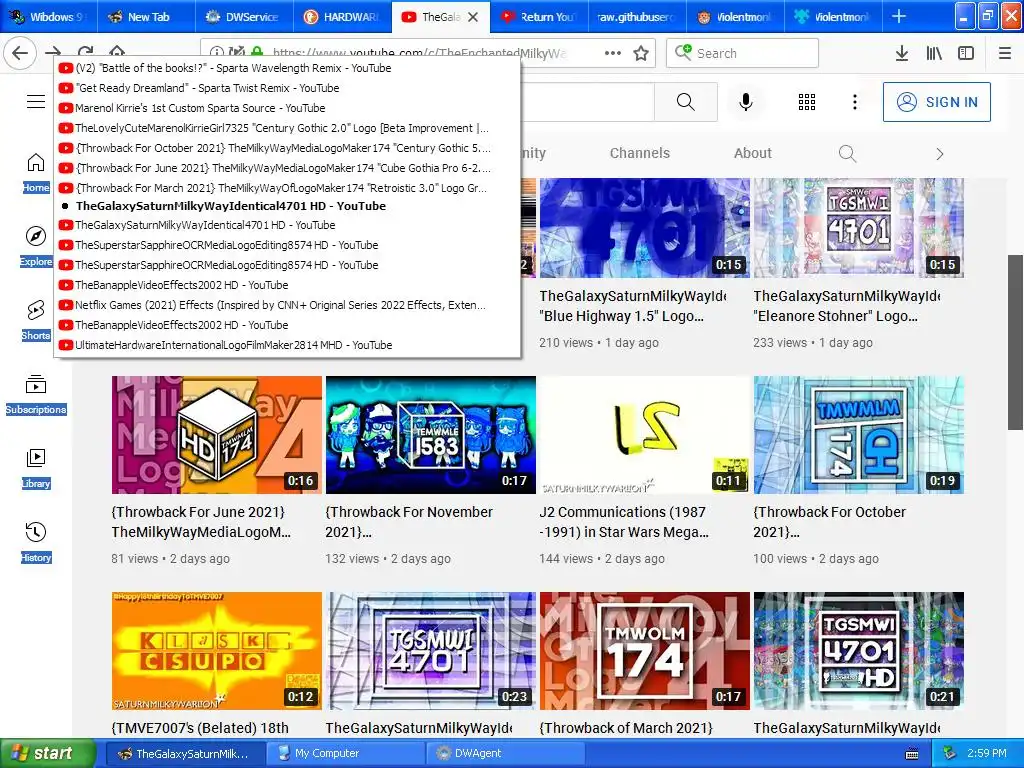Viewport: 1024px width, 768px height.
Task: Show site info via padlock icon
Action: [257, 53]
